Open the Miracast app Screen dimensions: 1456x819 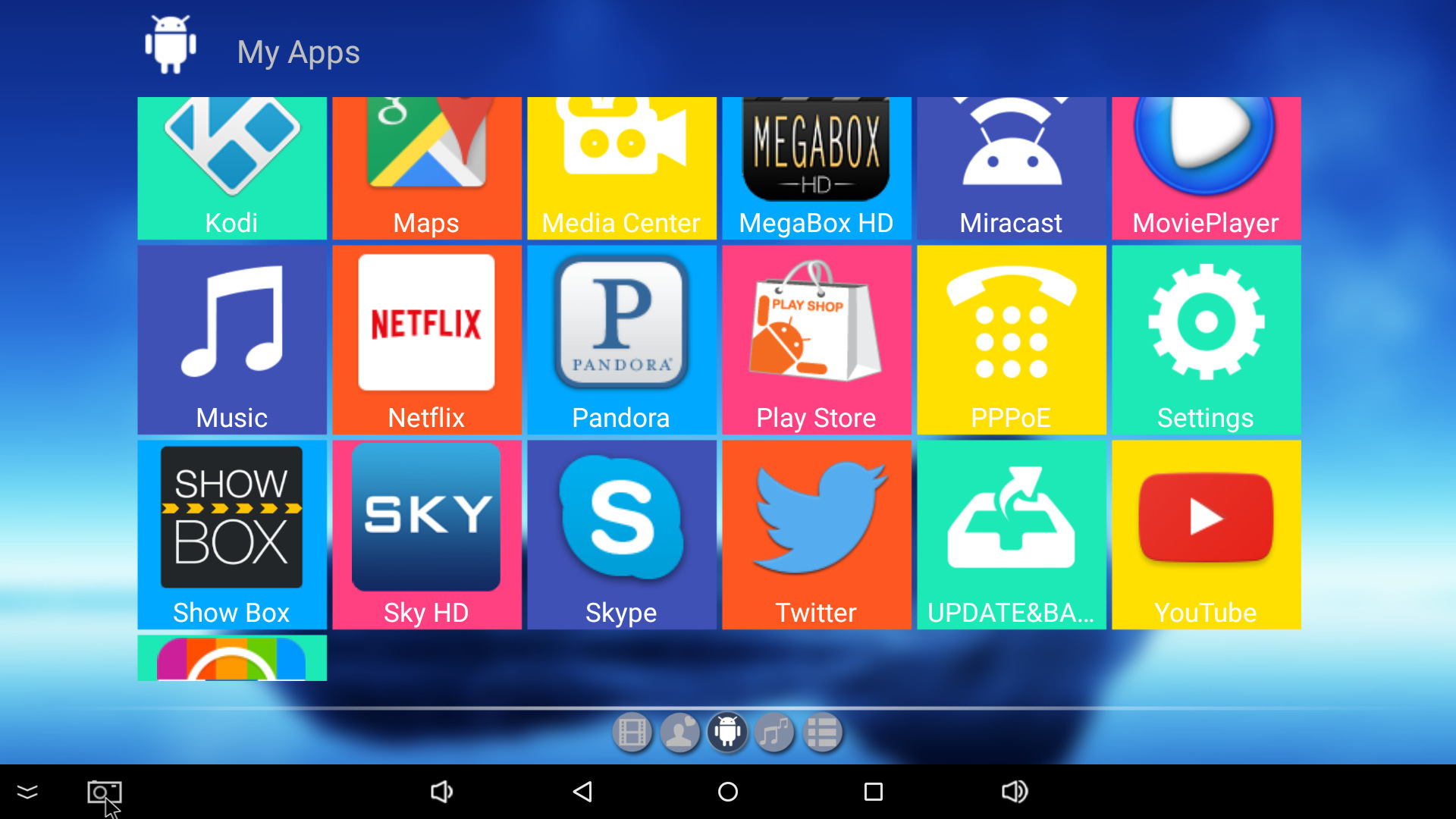coord(1011,168)
